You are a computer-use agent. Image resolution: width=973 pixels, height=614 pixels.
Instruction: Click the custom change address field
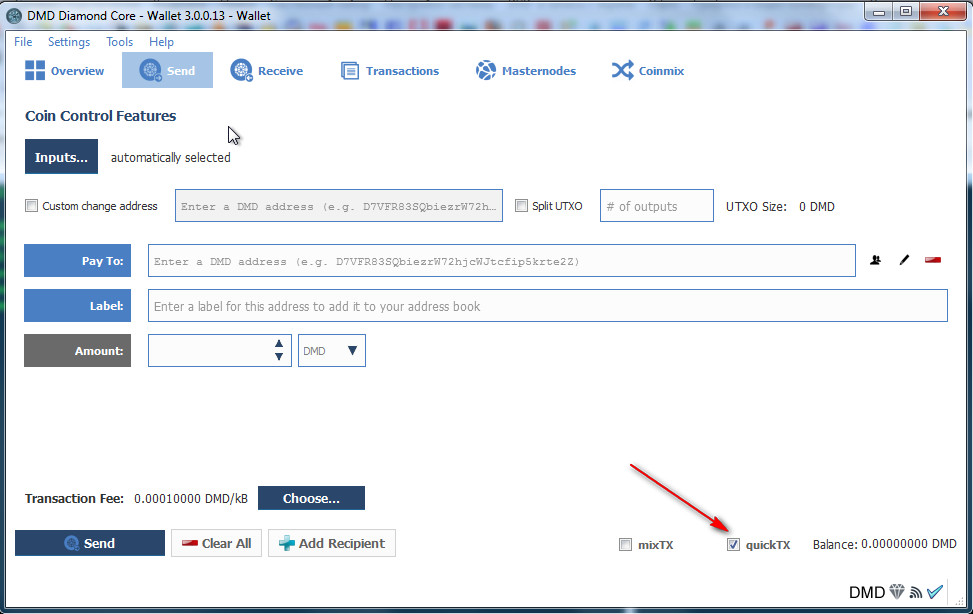[x=339, y=205]
